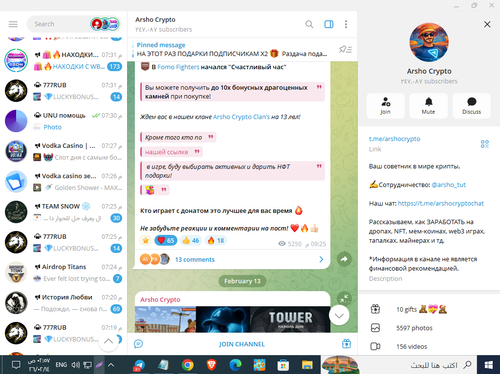Open the discussion comment bubble icon
Screen dimensions: 500x374
click(139, 344)
